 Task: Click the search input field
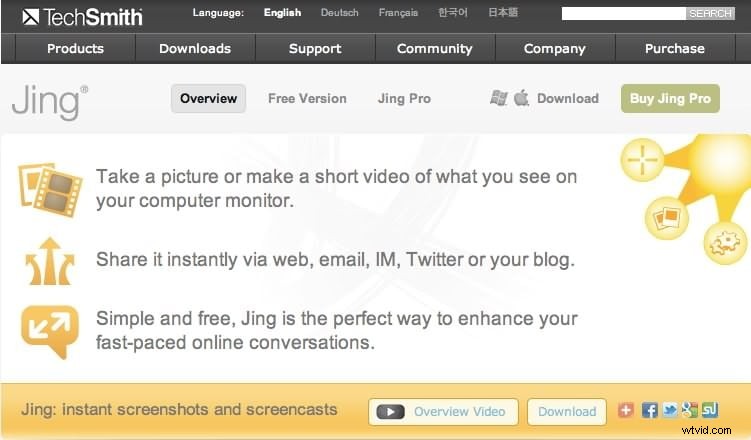(x=624, y=13)
